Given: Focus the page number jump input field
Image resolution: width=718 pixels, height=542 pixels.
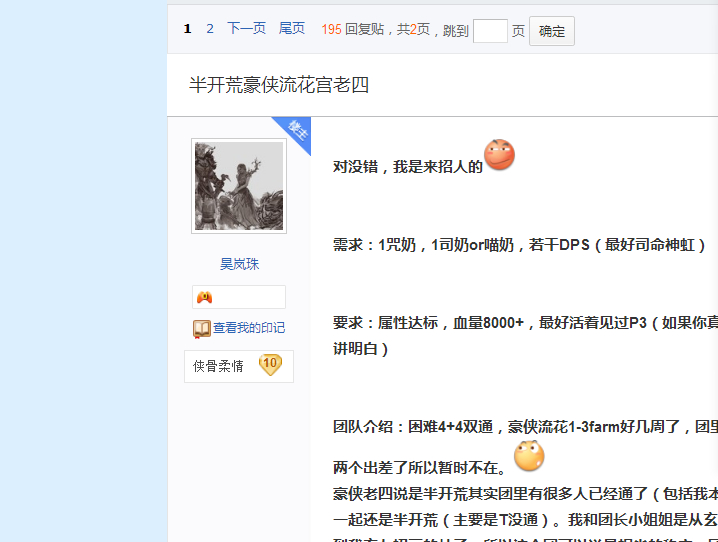Looking at the screenshot, I should point(490,31).
